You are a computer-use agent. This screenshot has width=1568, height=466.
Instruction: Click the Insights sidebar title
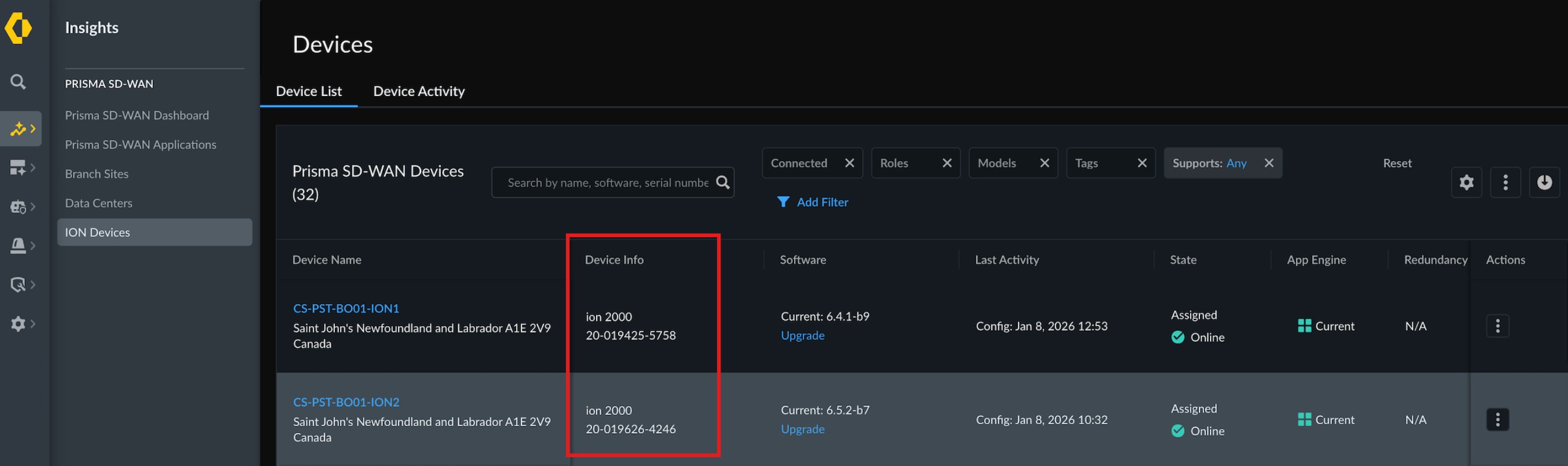tap(91, 28)
